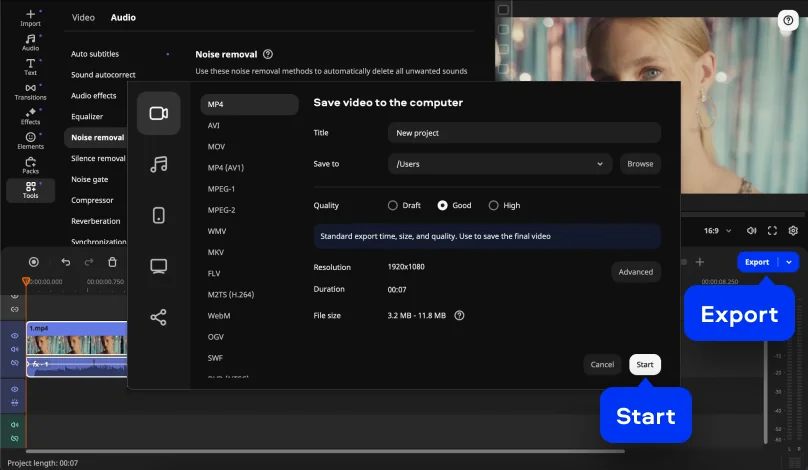
Task: Click the share export icon
Action: 158,317
